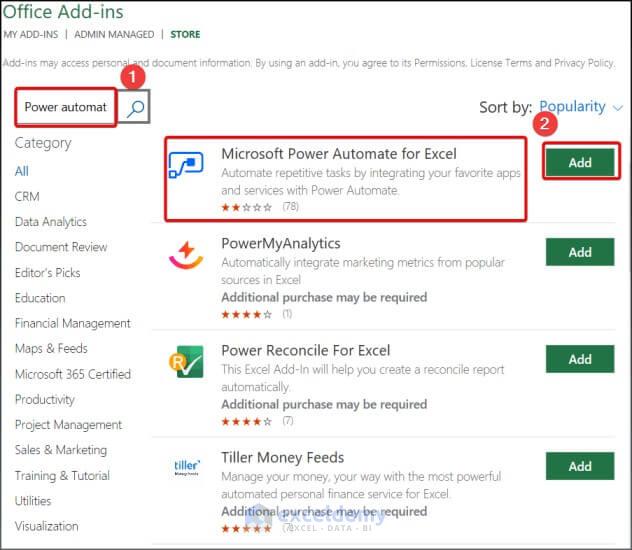Add Power Reconcile For Excel add-in
This screenshot has height=550, width=632.
coord(580,359)
